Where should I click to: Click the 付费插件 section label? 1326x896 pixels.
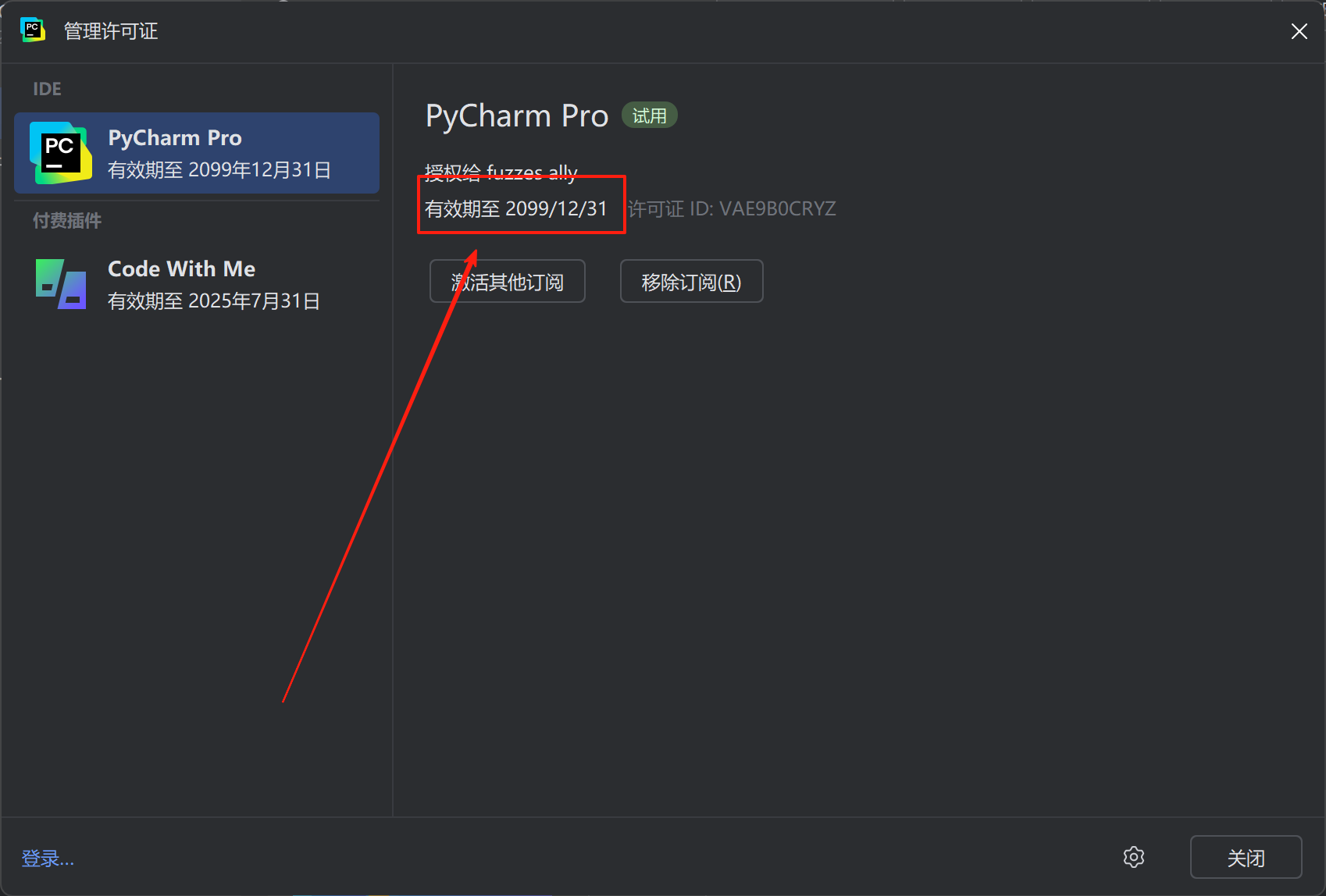pyautogui.click(x=67, y=221)
